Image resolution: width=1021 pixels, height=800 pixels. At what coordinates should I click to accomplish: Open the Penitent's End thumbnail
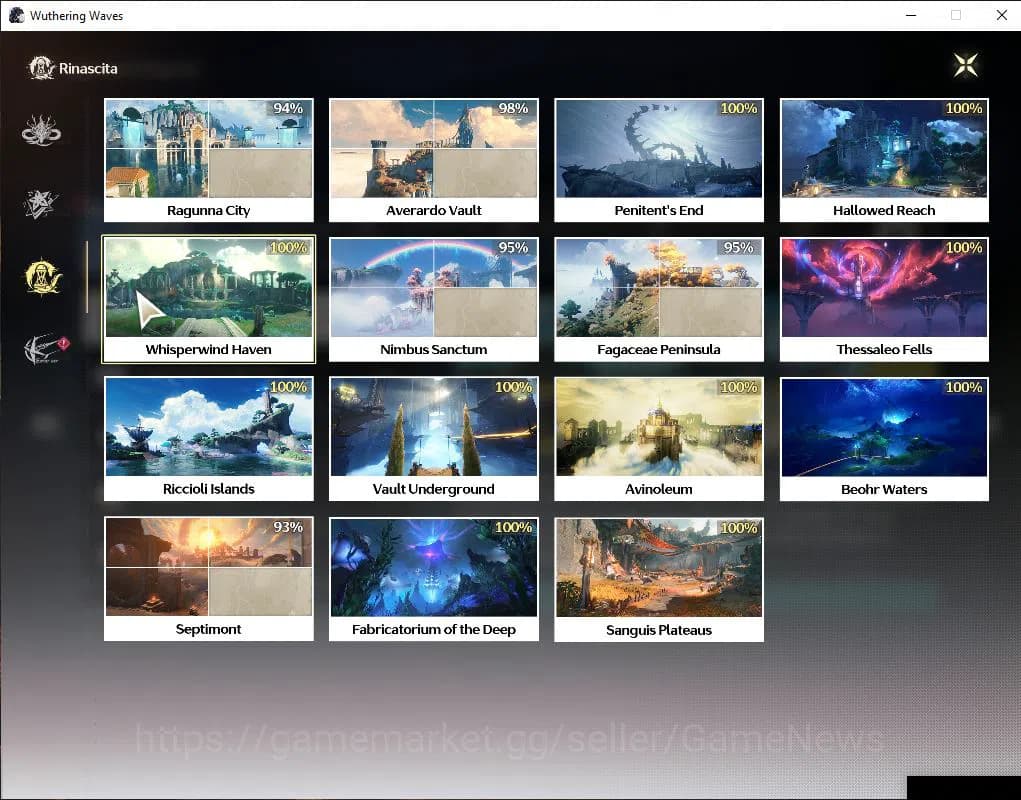click(x=659, y=149)
